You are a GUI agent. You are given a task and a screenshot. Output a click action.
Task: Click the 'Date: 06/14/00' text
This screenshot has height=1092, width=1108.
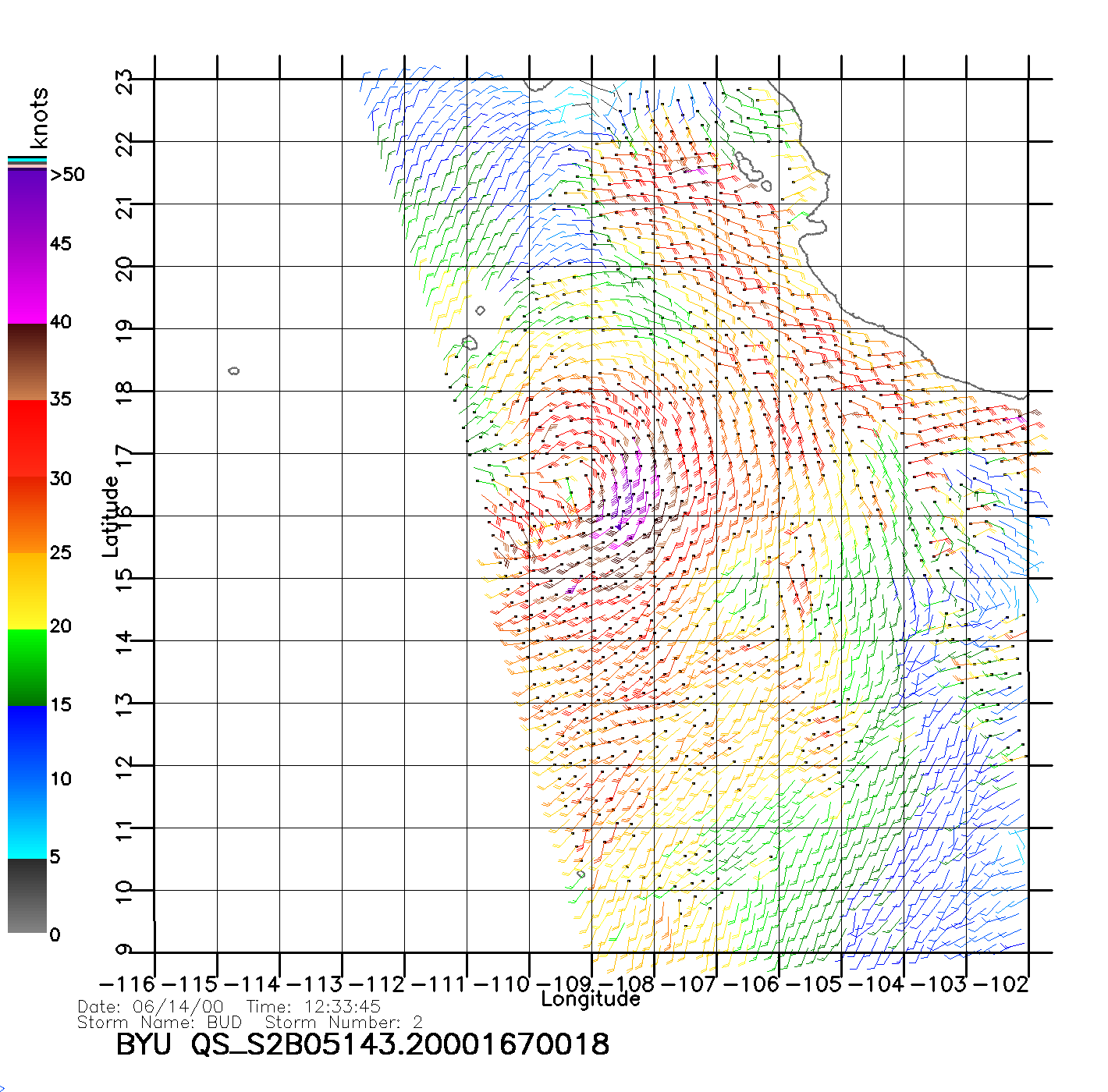[151, 1007]
